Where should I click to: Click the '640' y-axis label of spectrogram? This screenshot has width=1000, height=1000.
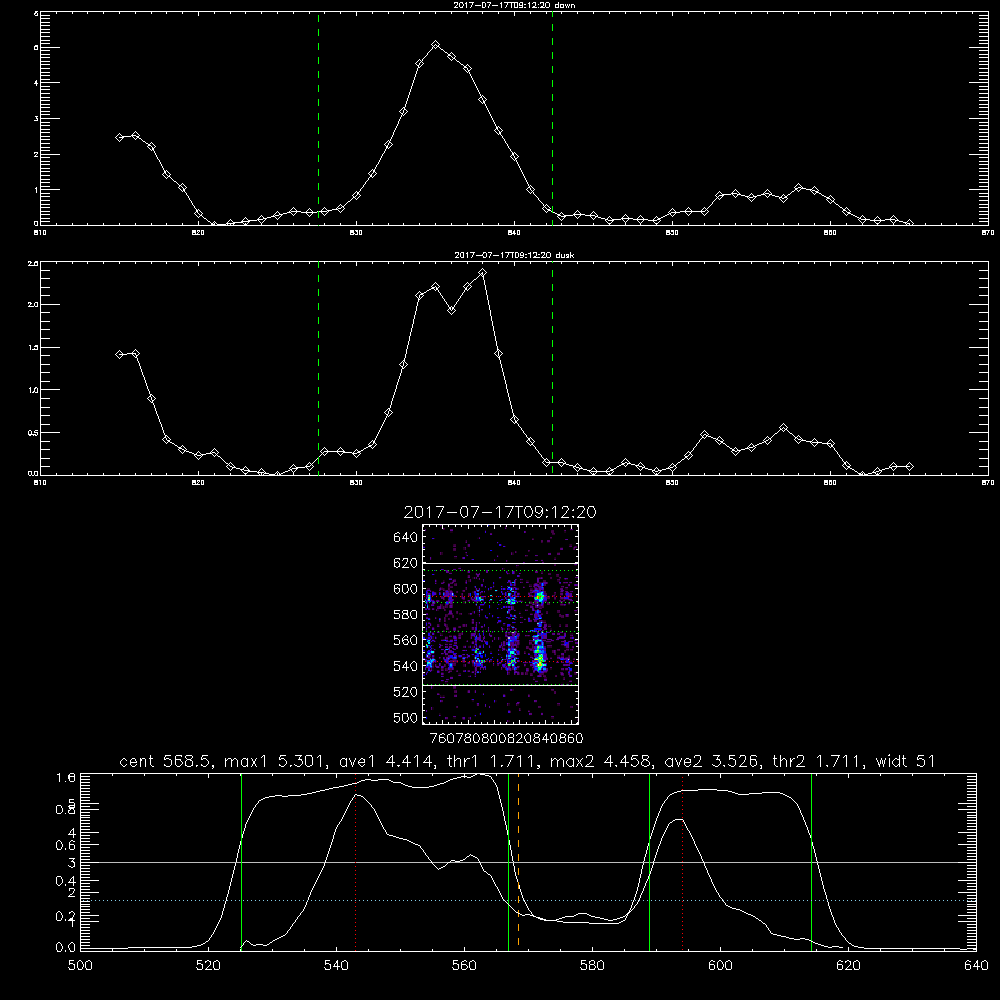click(x=406, y=537)
